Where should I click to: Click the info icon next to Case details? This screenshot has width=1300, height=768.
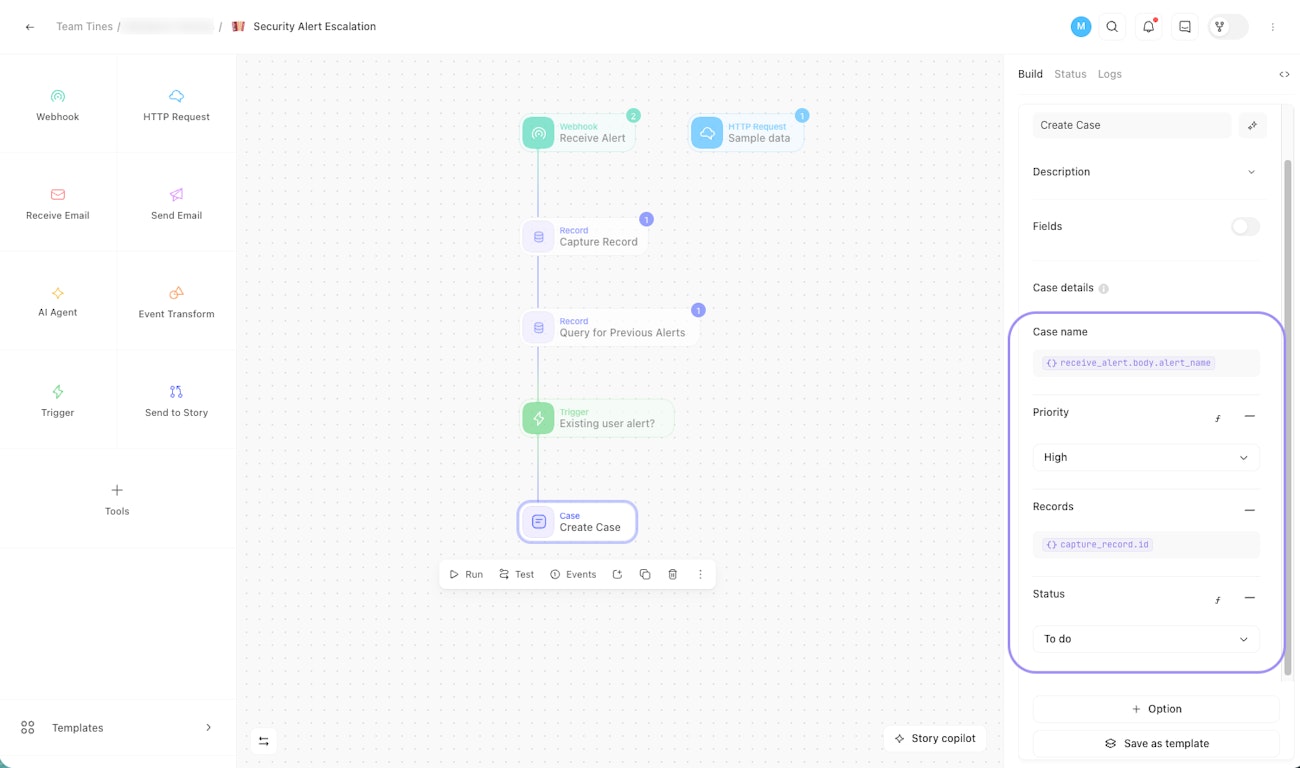pyautogui.click(x=1104, y=289)
